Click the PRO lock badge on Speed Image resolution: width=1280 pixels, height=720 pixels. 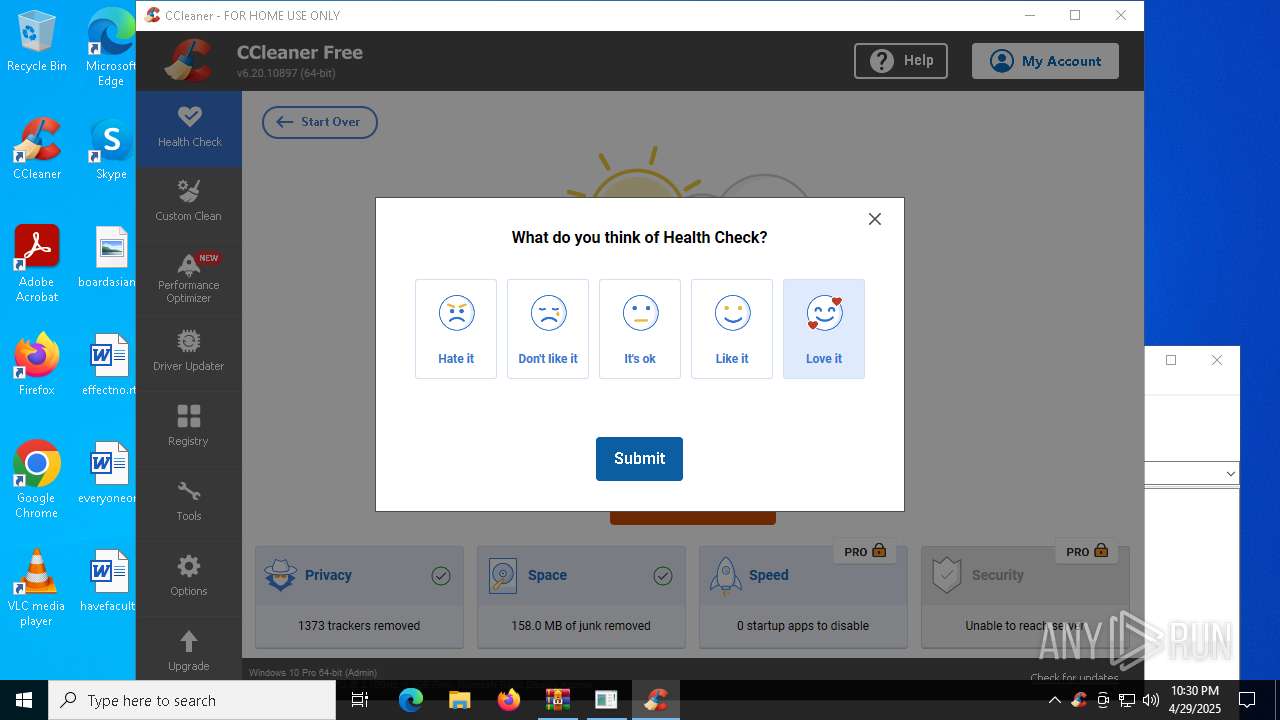[865, 551]
